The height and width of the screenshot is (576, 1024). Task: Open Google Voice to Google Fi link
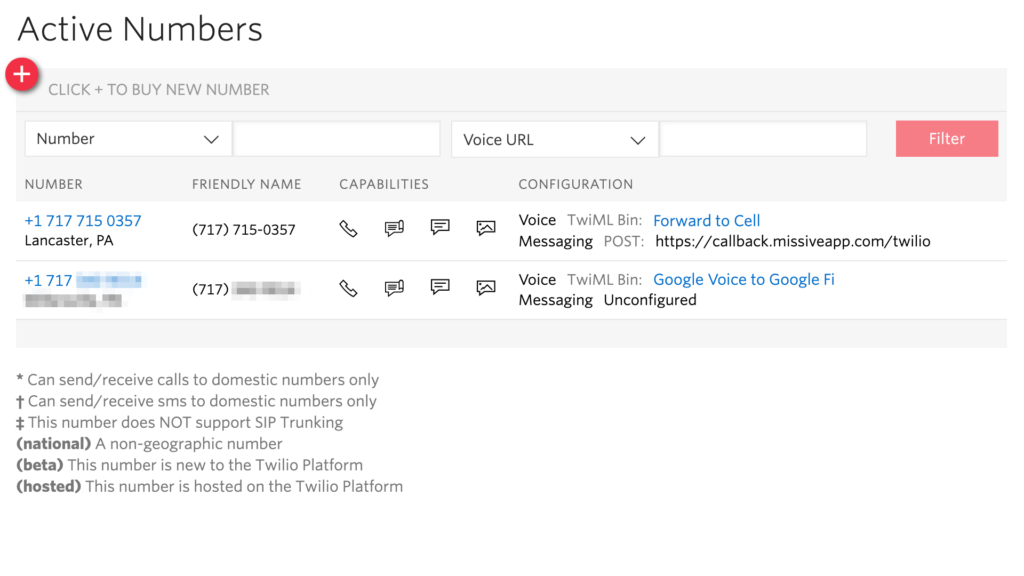[x=743, y=280]
